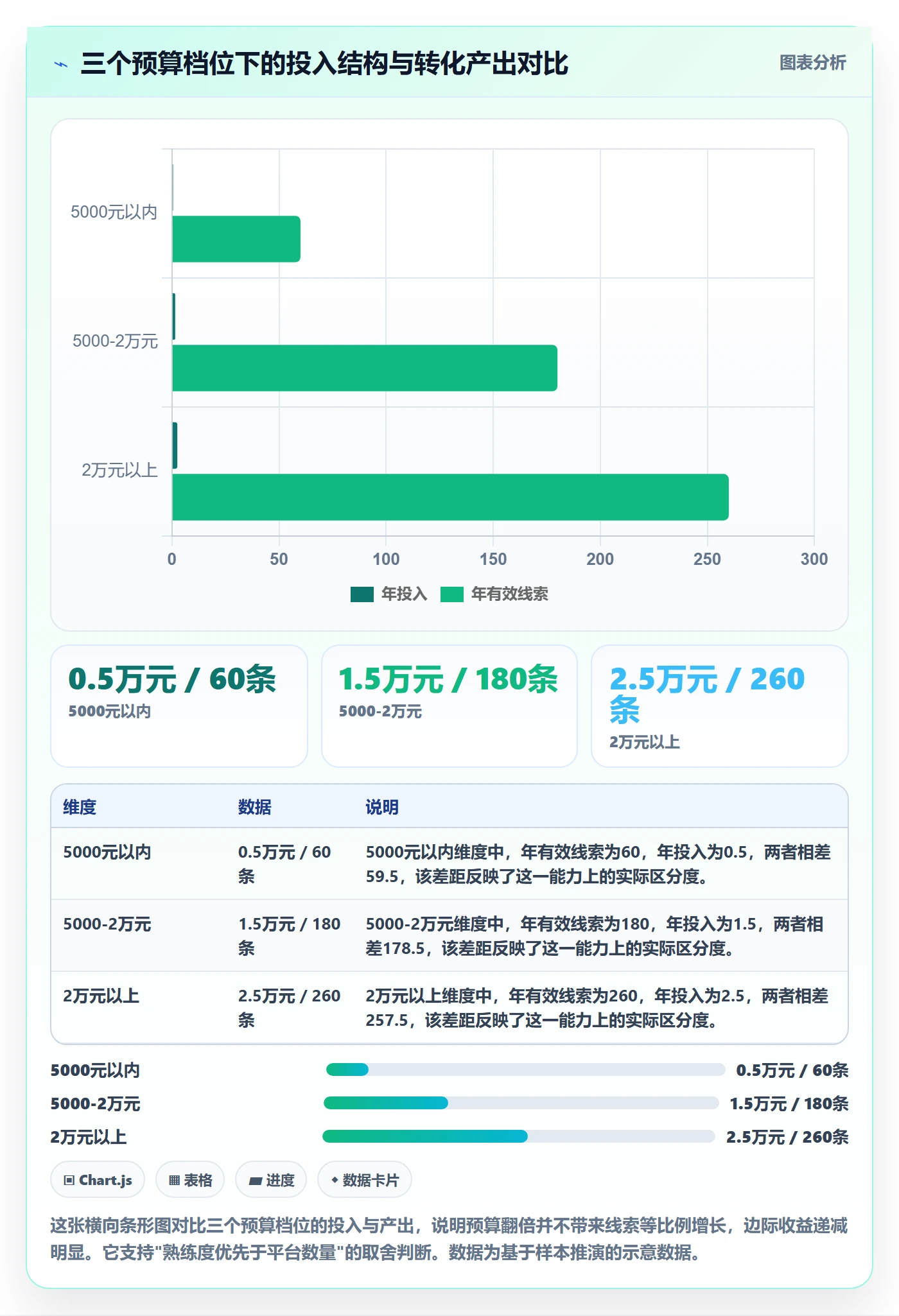The width and height of the screenshot is (899, 1316).
Task: Click the 2.5万元 / 260条 progress value
Action: pyautogui.click(x=787, y=1137)
